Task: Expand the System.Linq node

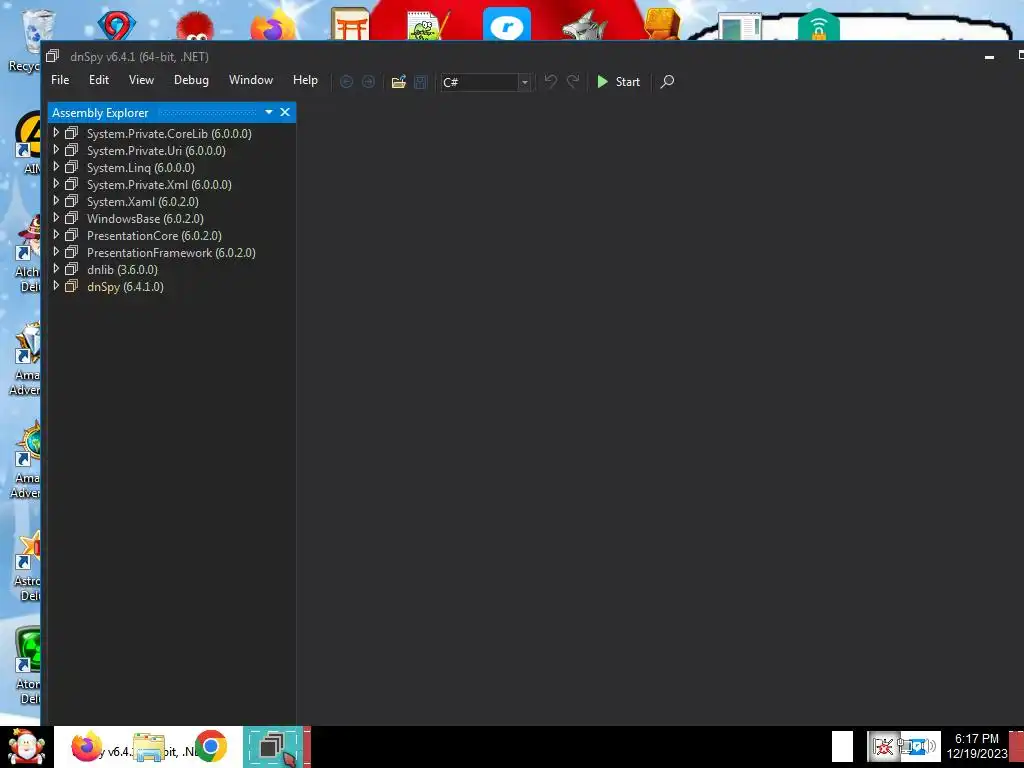Action: (x=56, y=167)
